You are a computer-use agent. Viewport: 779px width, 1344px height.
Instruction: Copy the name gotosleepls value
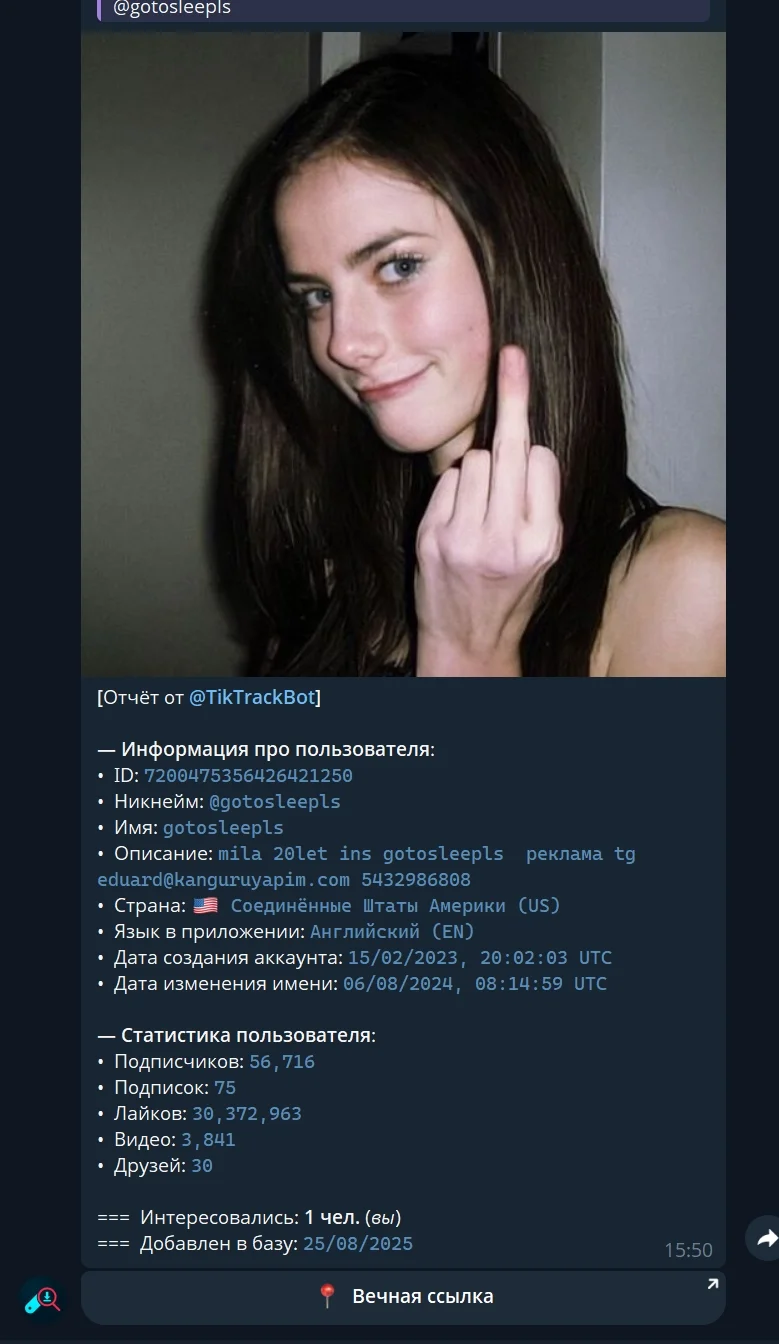(x=223, y=828)
